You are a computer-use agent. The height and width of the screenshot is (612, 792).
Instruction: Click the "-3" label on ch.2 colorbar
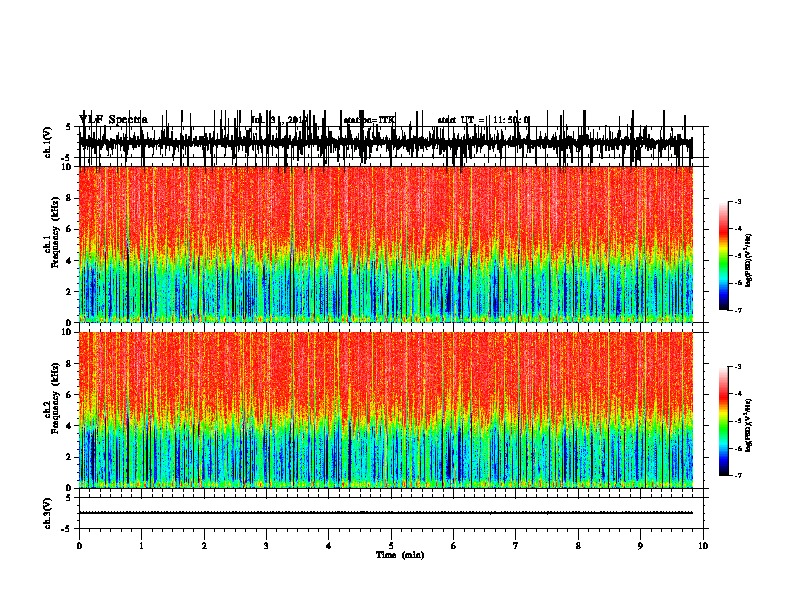737,367
